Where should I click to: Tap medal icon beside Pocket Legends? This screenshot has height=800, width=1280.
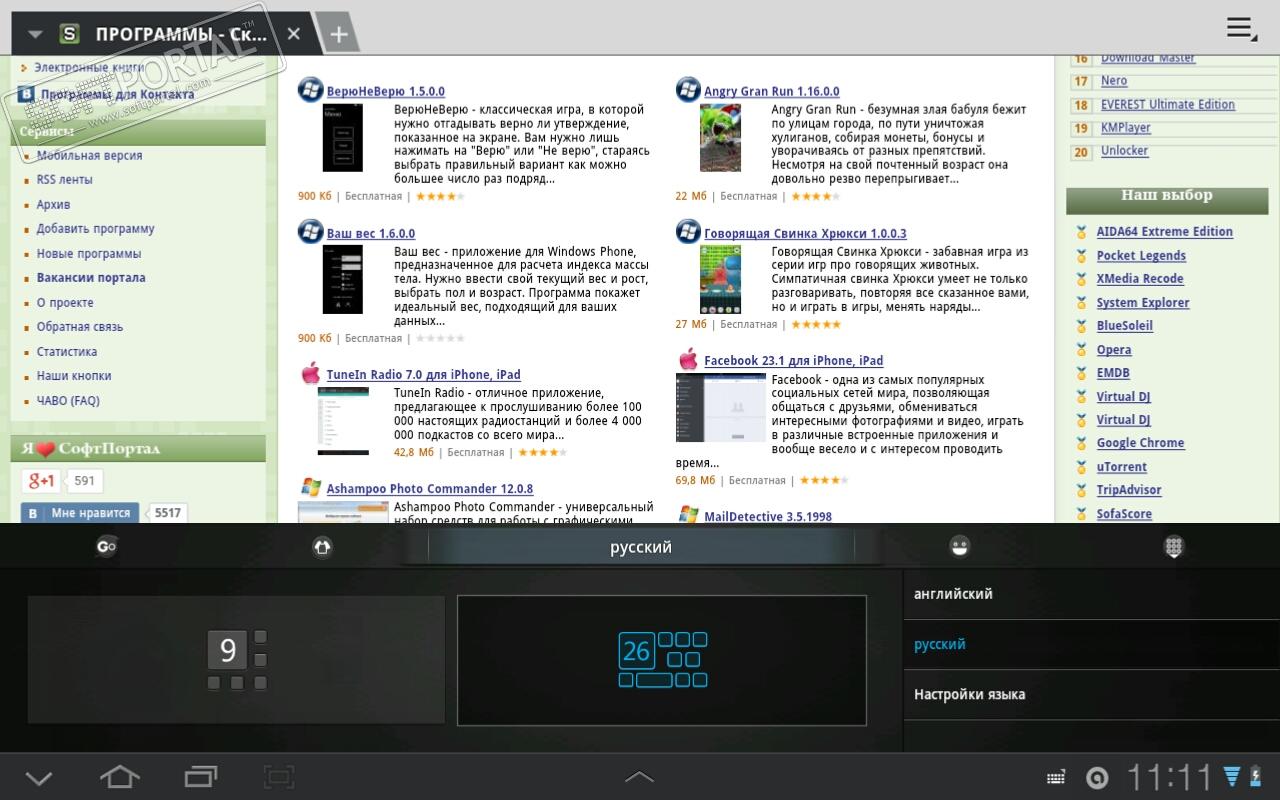[1081, 256]
